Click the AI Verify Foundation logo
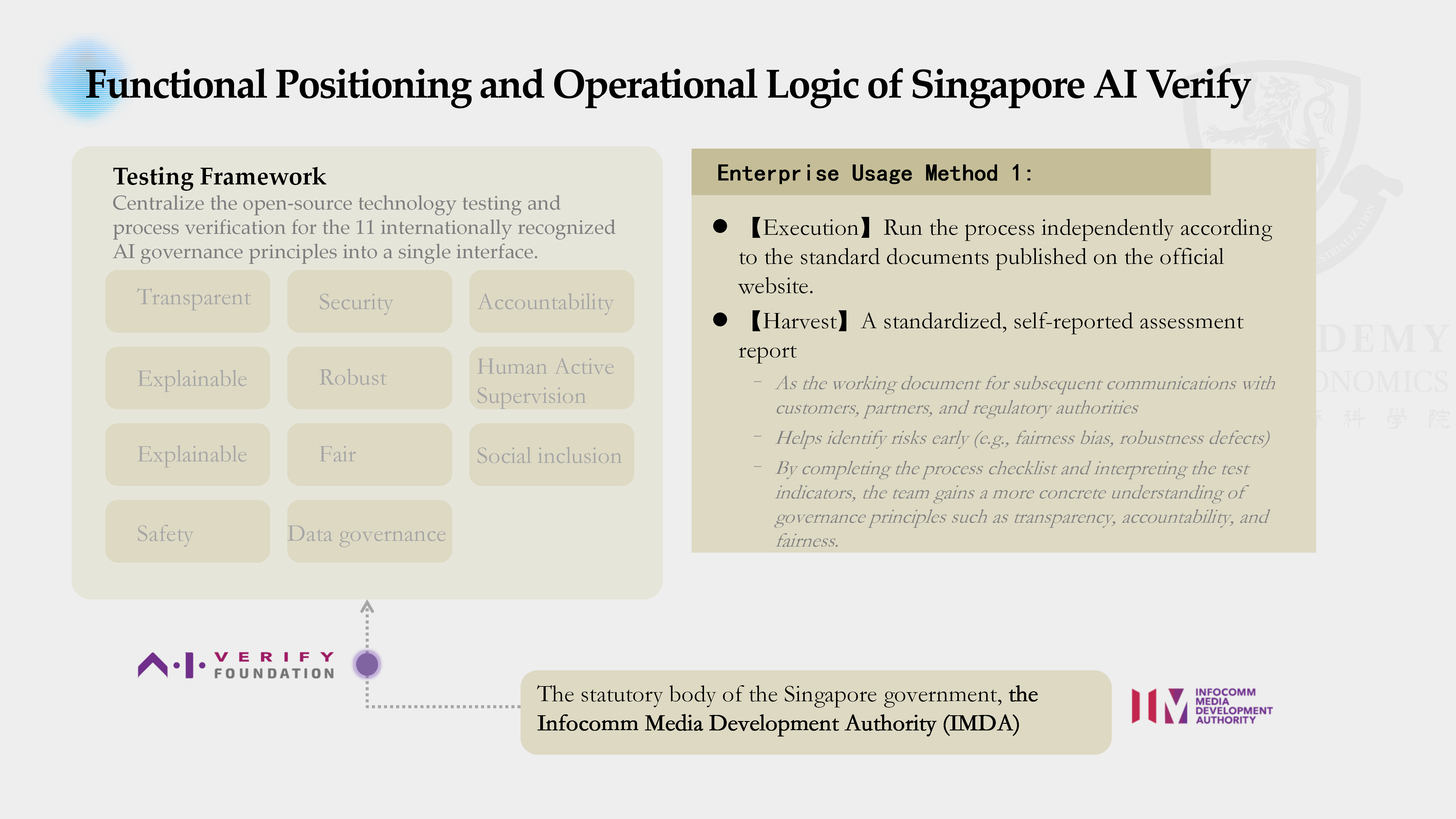Viewport: 1456px width, 819px height. (x=236, y=665)
